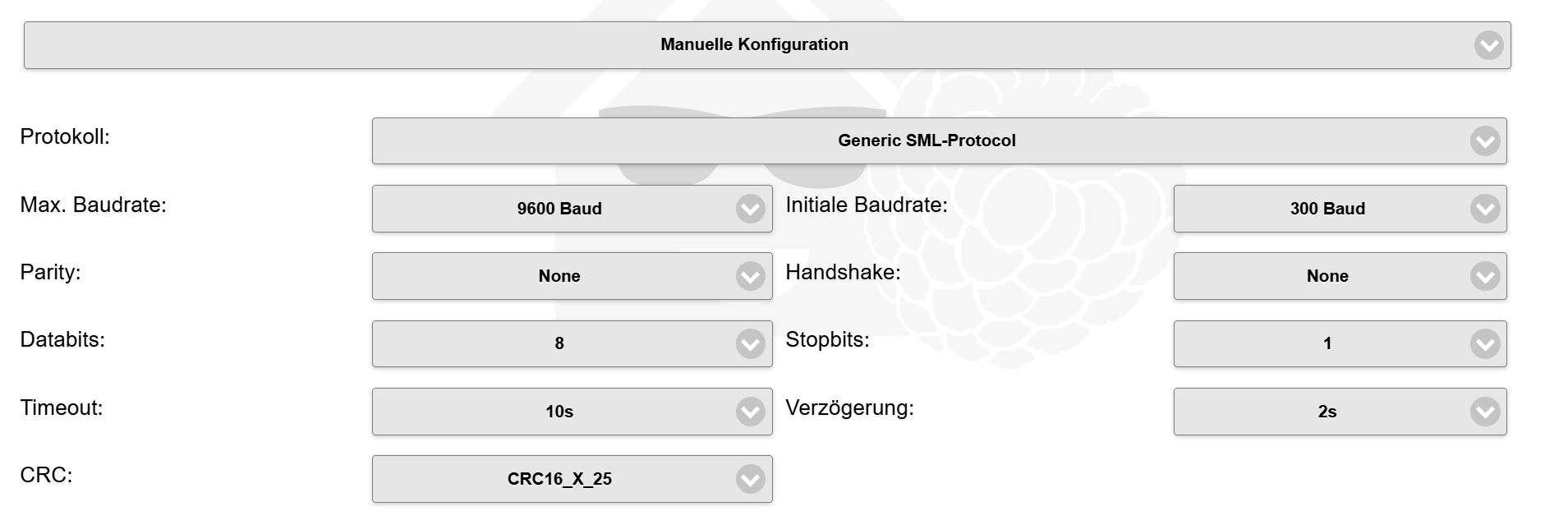Click the chevron on the Handshake None field

1483,276
